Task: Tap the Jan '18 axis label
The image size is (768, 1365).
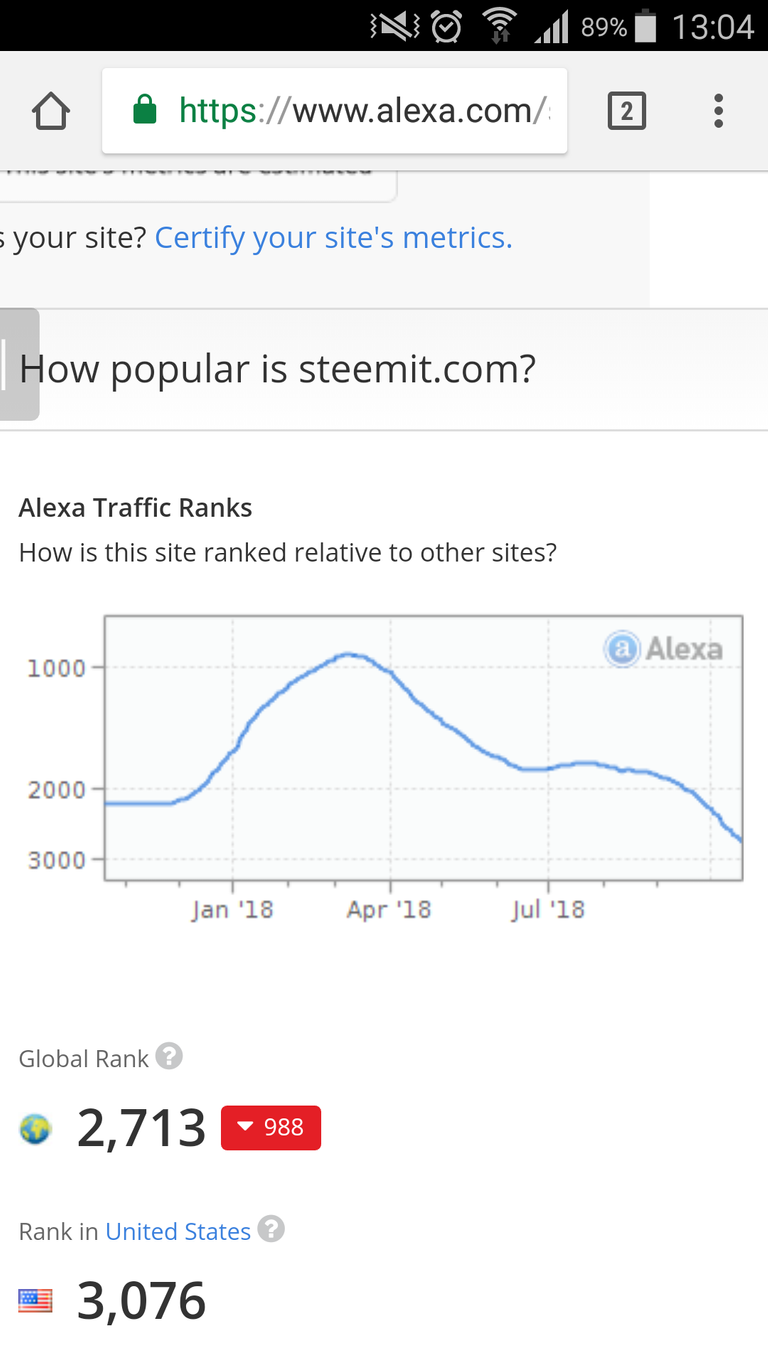Action: pos(232,909)
